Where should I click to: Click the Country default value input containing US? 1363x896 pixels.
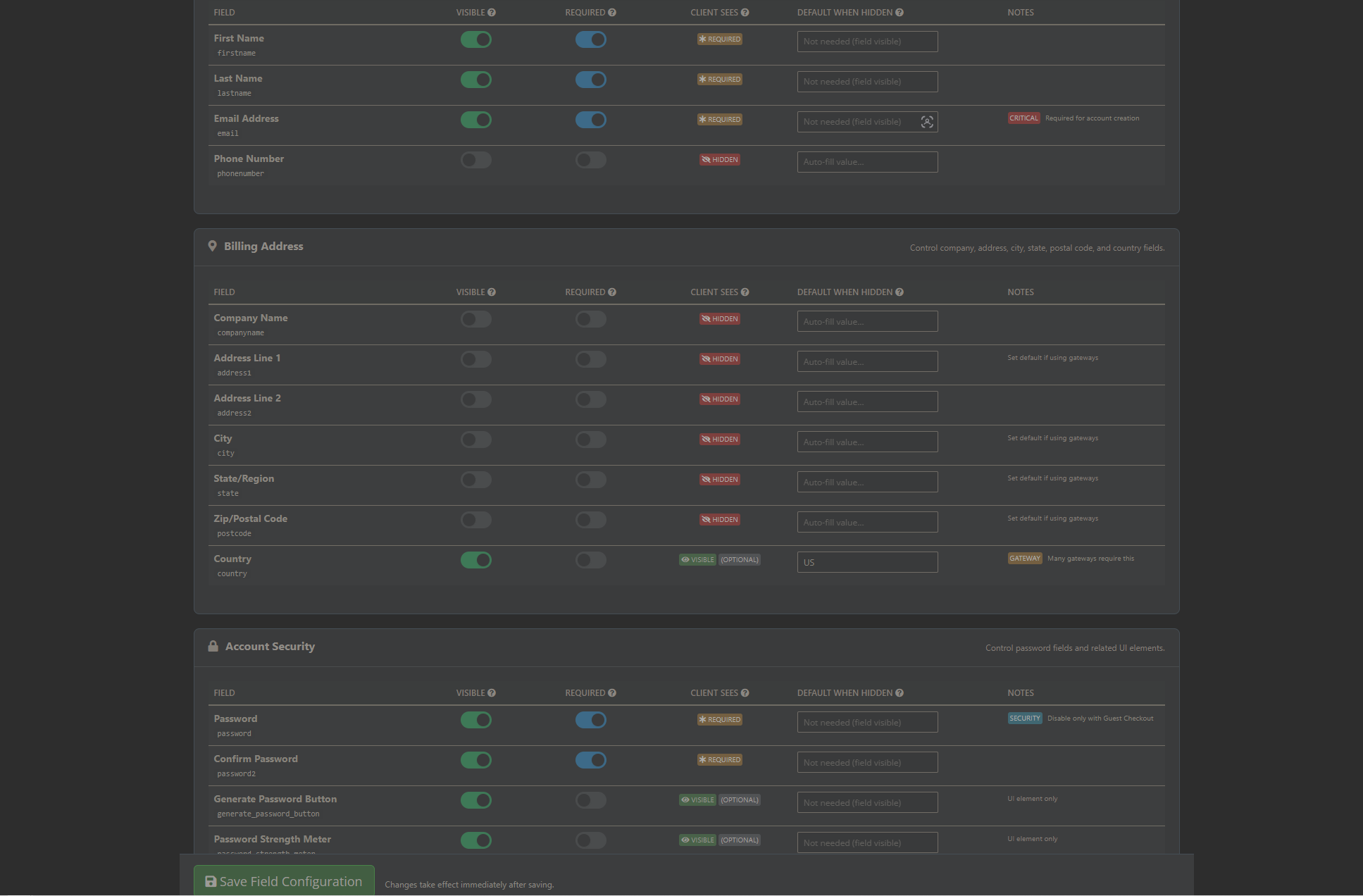867,562
